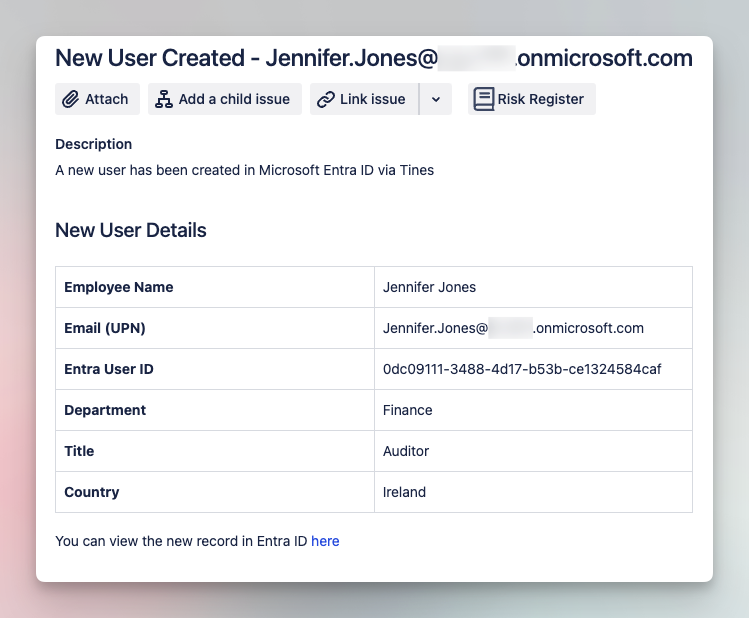The width and height of the screenshot is (749, 618).
Task: Select the Employee Name label cell
Action: [x=215, y=287]
